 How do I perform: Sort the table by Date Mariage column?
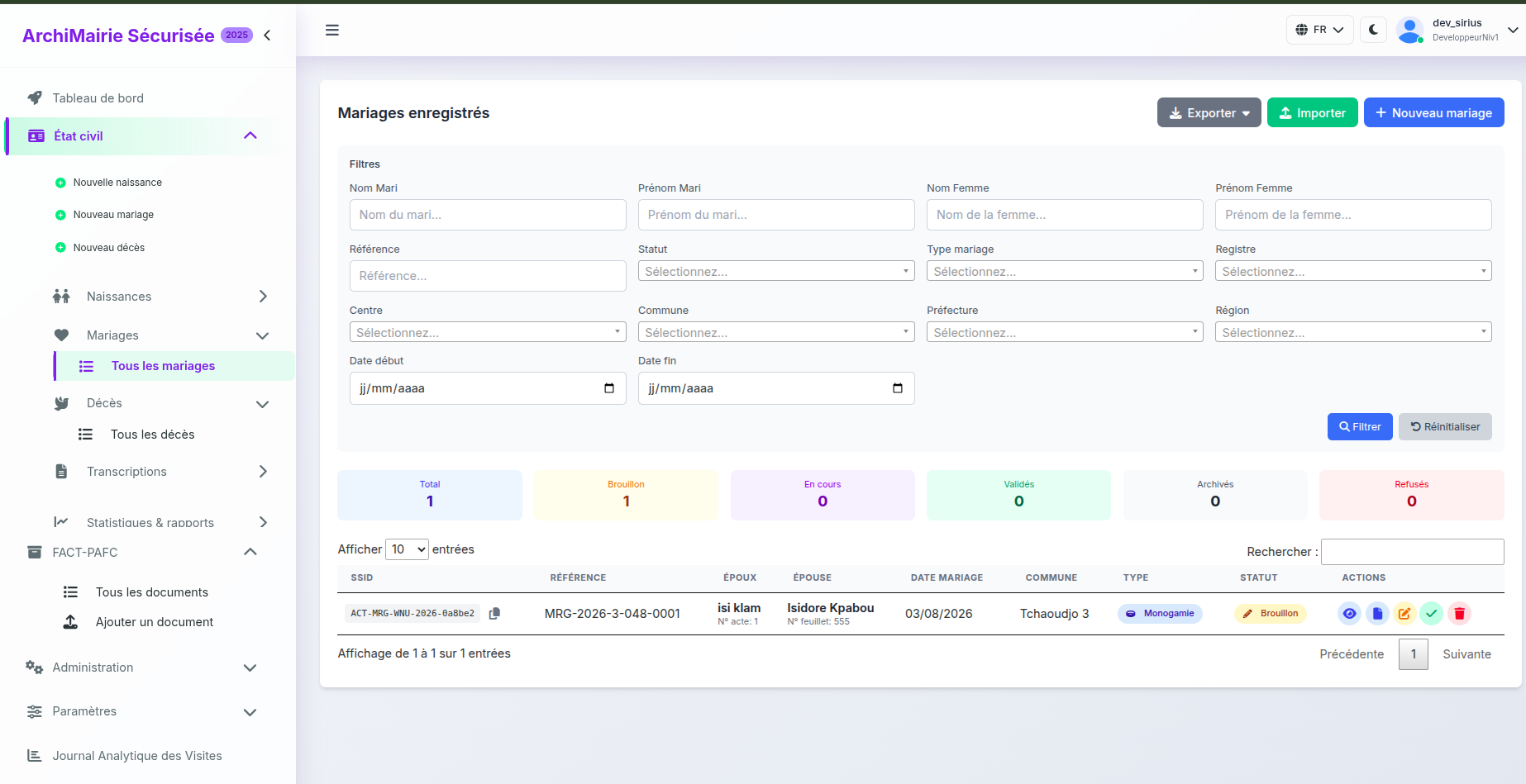947,577
